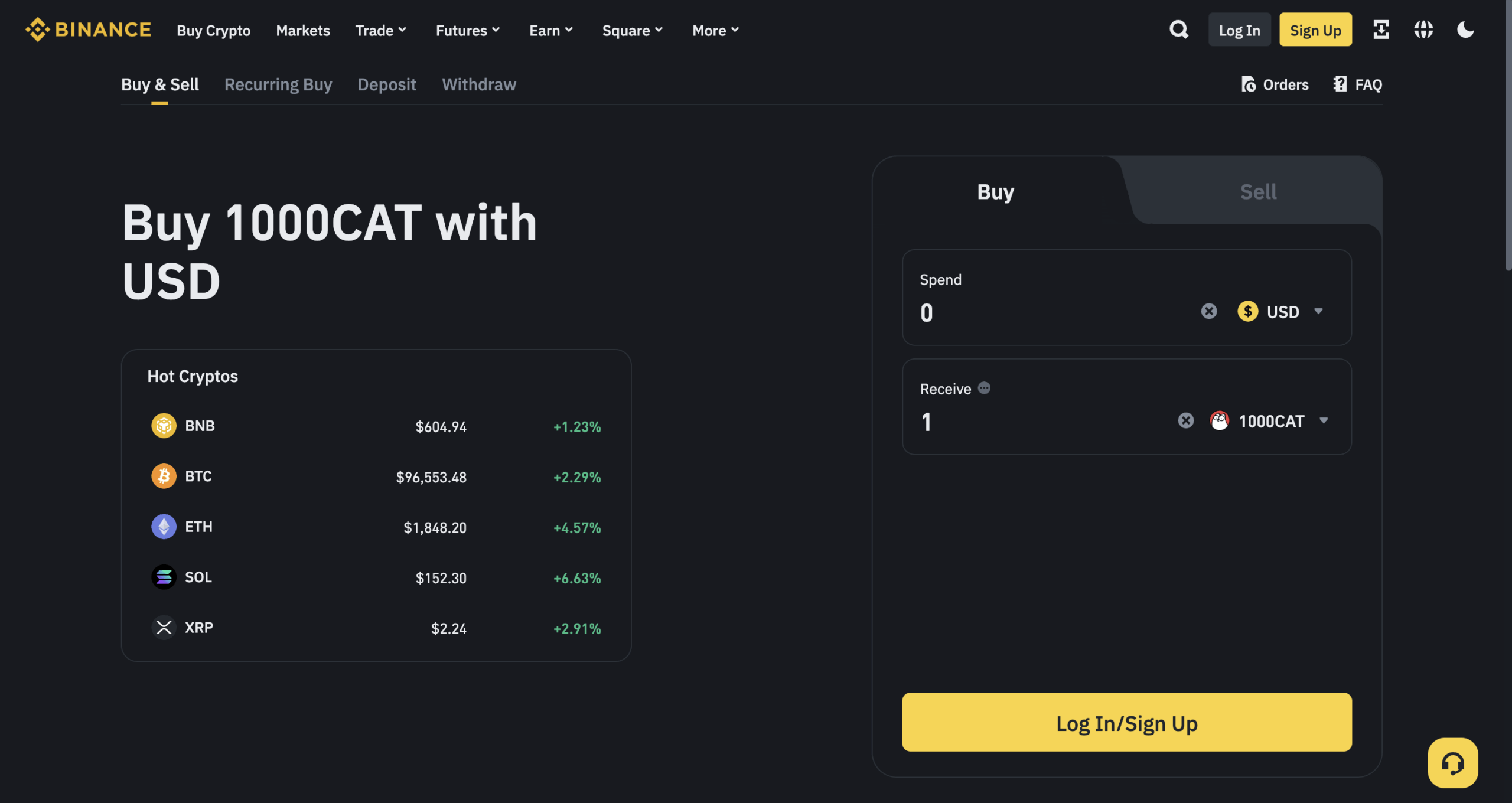Viewport: 1512px width, 803px height.
Task: Open the FAQ icon
Action: (x=1340, y=84)
